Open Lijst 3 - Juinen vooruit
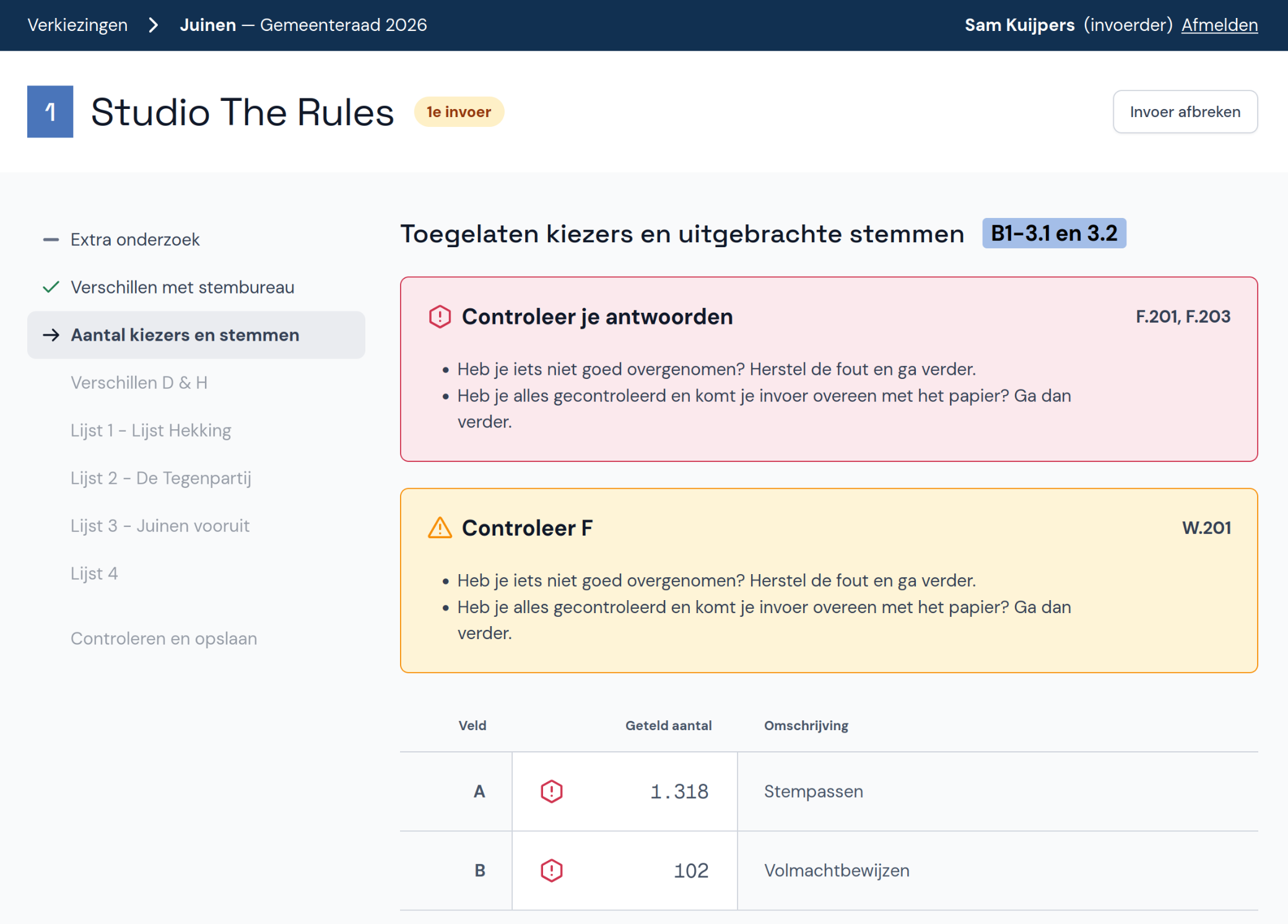1288x924 pixels. pyautogui.click(x=160, y=526)
